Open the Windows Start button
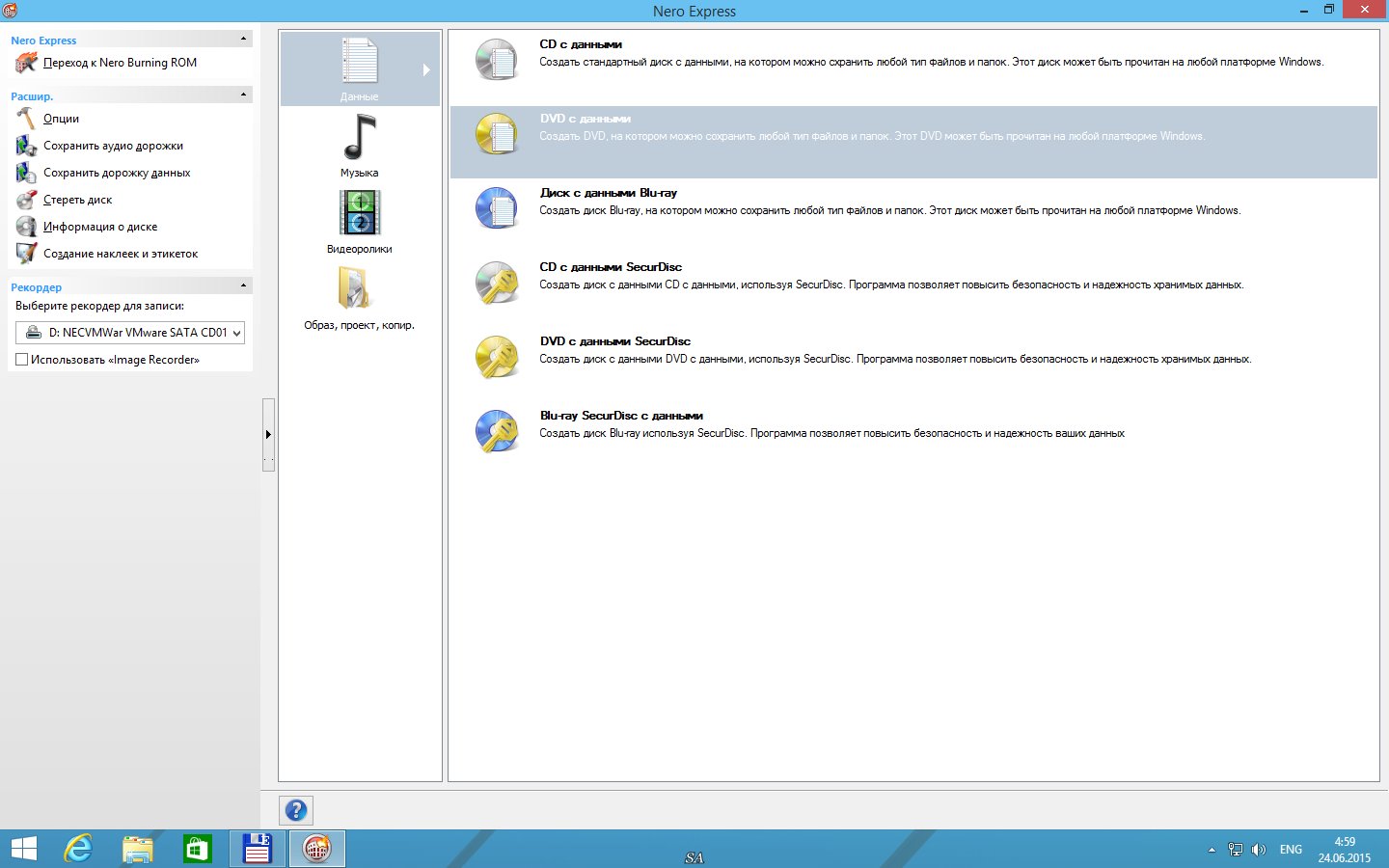The image size is (1389, 868). coord(23,849)
